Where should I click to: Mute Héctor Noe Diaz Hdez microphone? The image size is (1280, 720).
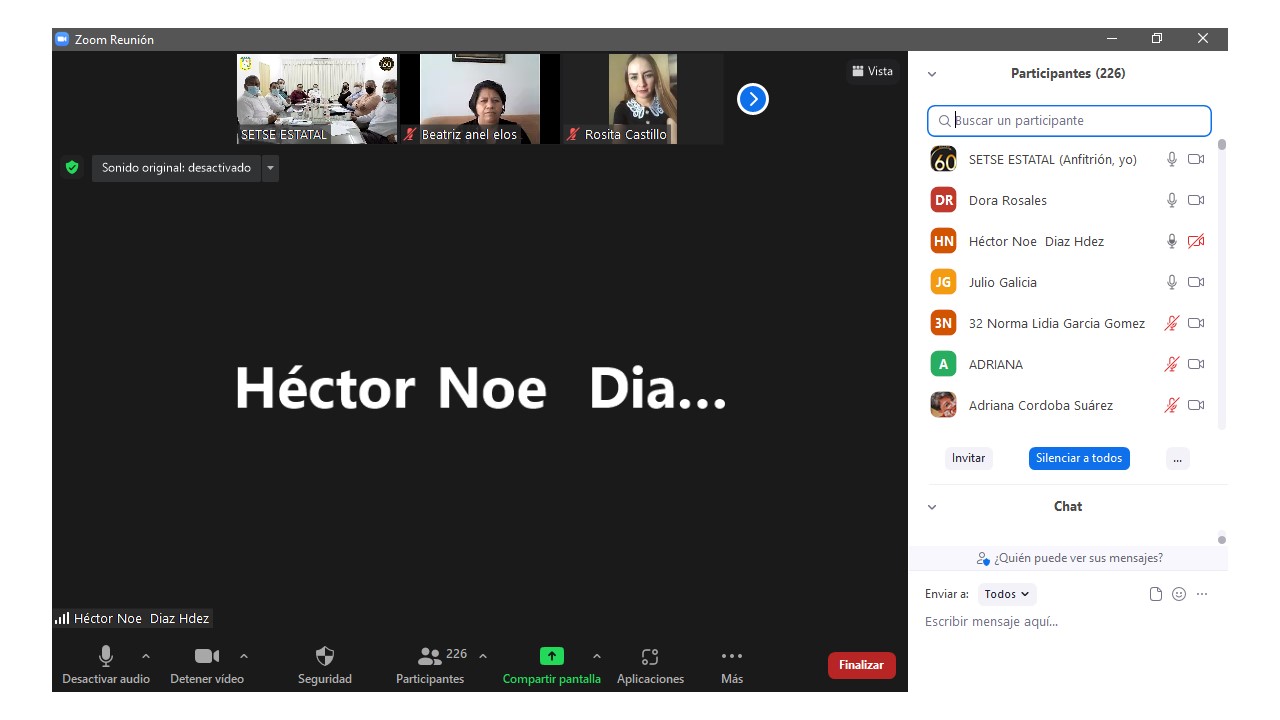point(1172,241)
